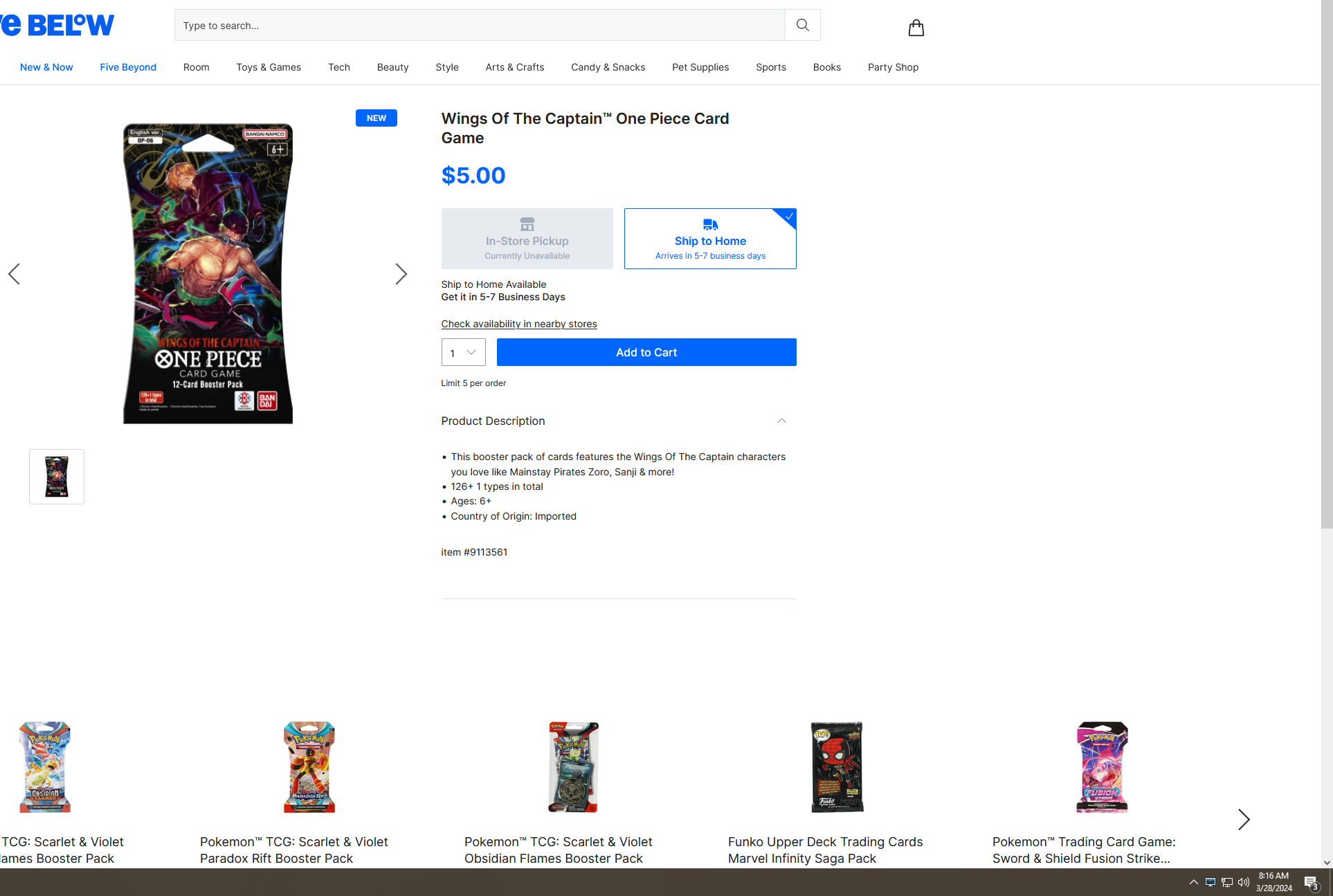Show the next product image
Image resolution: width=1333 pixels, height=896 pixels.
(401, 274)
